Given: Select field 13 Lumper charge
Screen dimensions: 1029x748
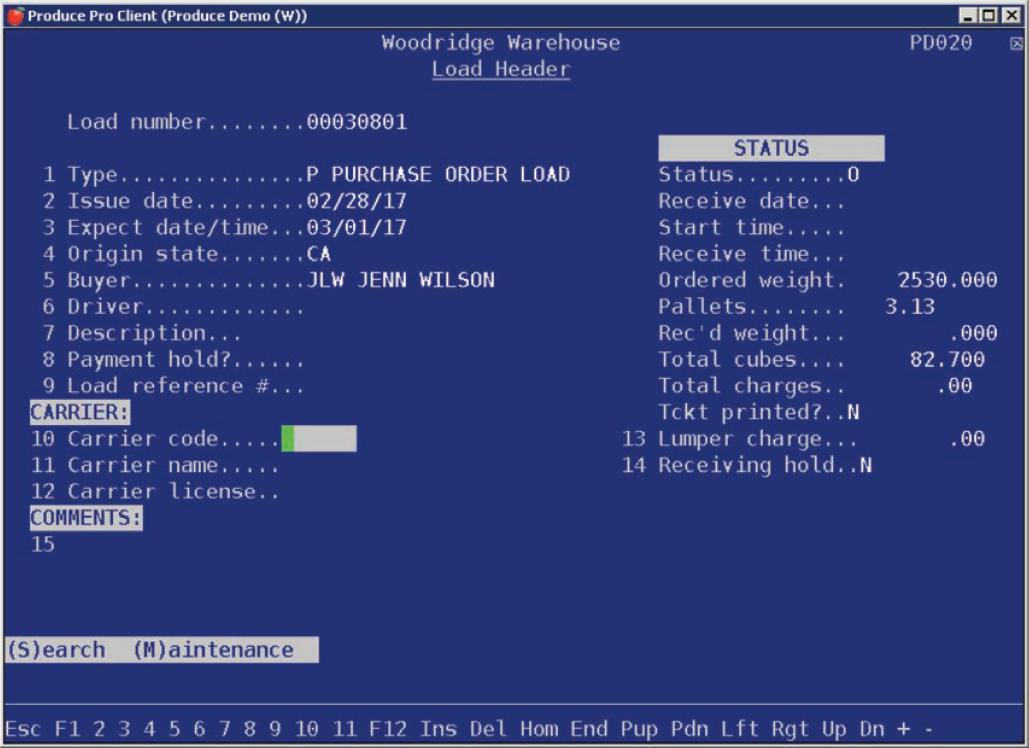Looking at the screenshot, I should (803, 438).
